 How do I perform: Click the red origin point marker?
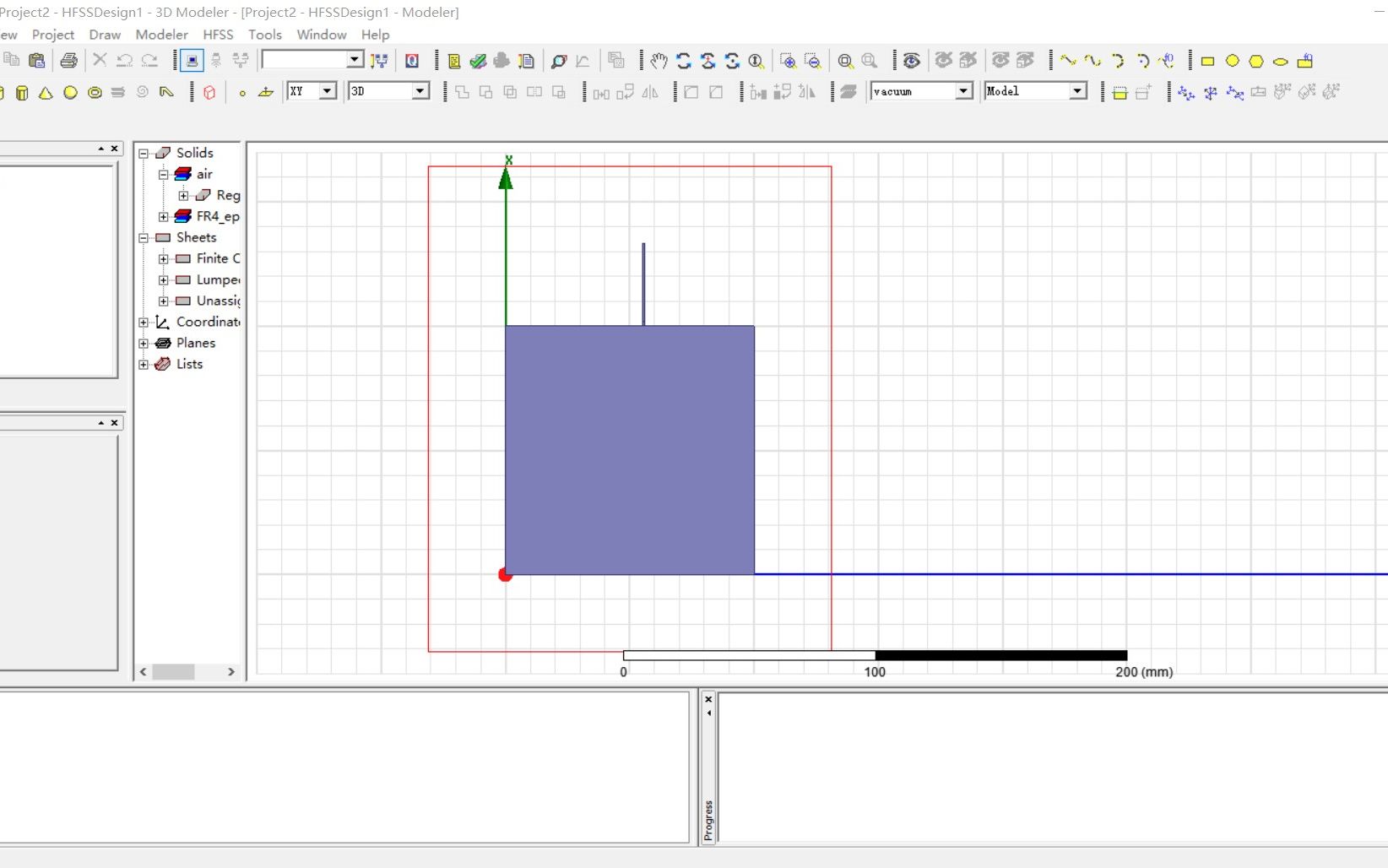pos(505,575)
